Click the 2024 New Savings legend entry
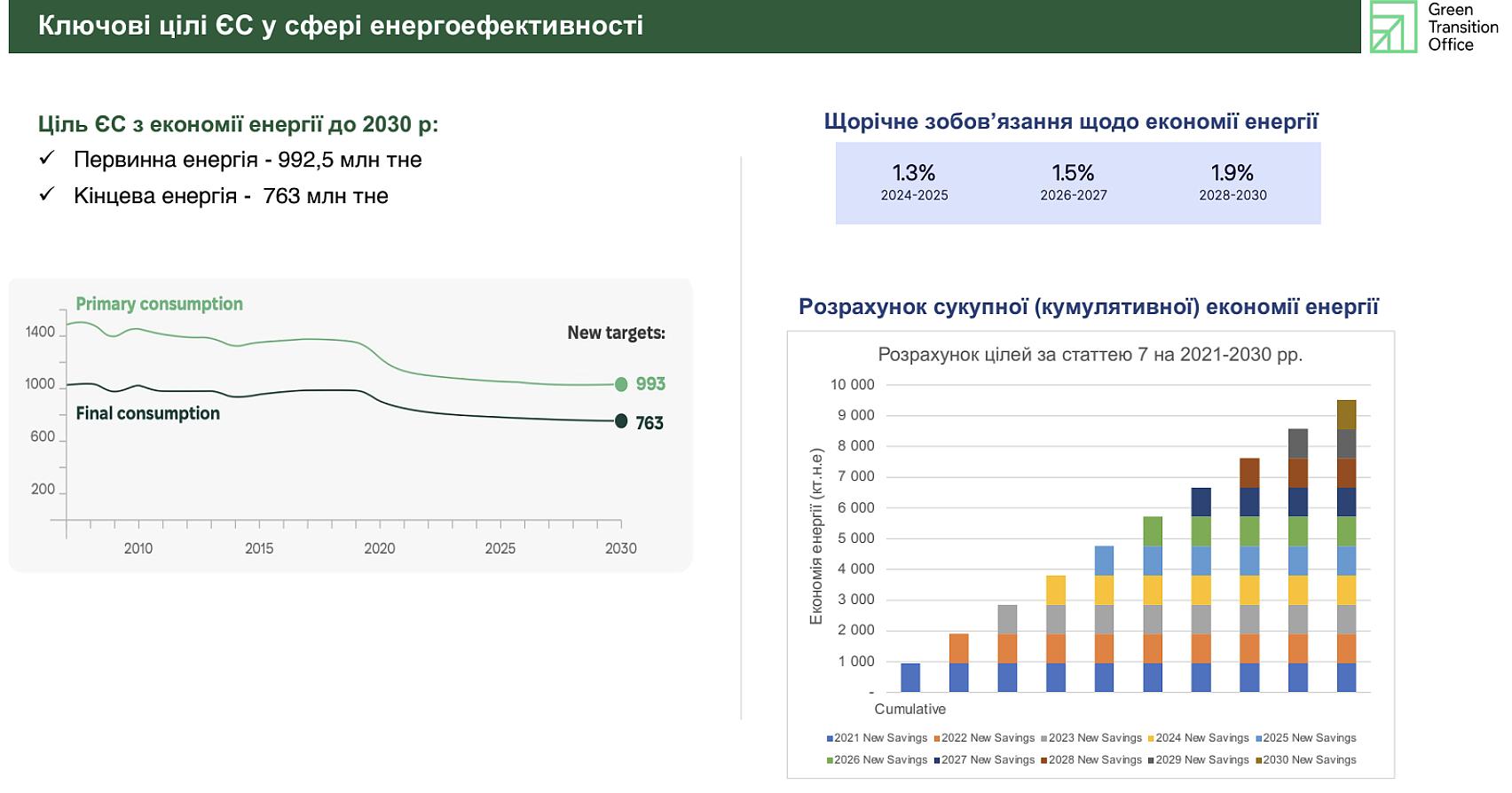The width and height of the screenshot is (1512, 793). pos(1198,738)
